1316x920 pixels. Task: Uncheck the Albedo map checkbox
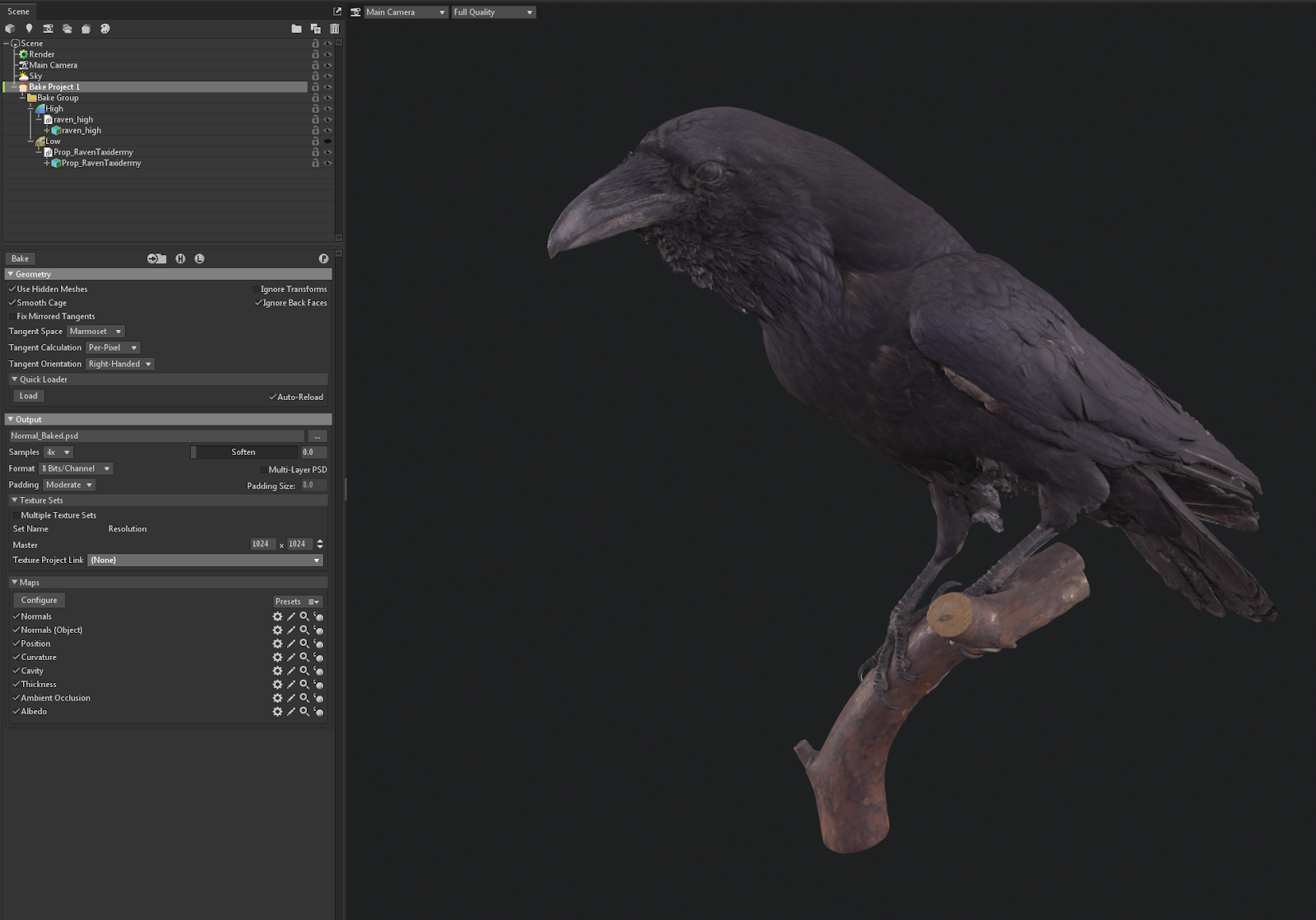click(16, 712)
